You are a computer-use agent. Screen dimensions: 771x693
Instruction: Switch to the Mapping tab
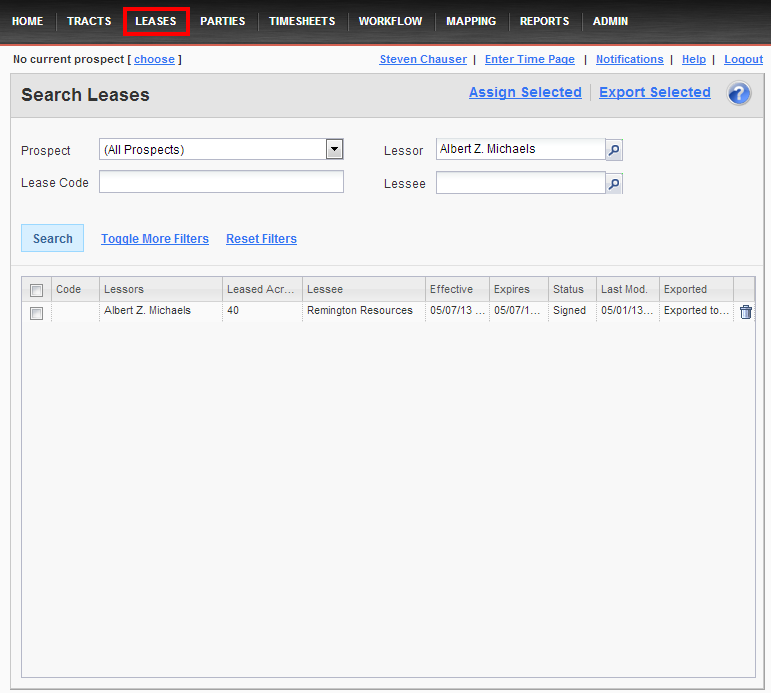471,21
